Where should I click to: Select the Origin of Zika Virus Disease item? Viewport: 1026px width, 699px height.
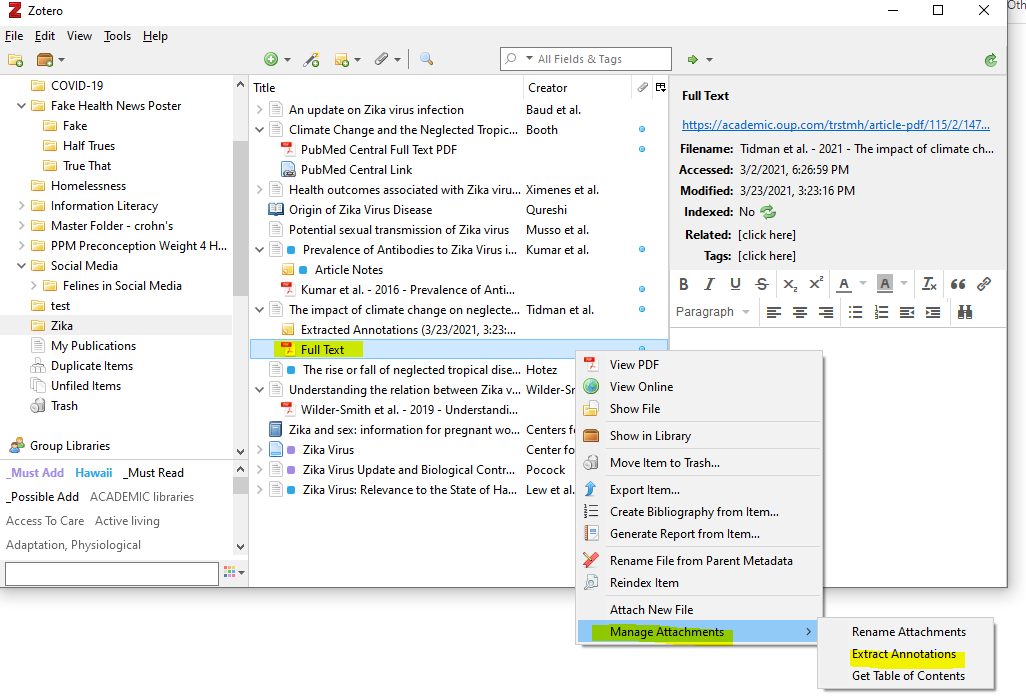click(361, 210)
